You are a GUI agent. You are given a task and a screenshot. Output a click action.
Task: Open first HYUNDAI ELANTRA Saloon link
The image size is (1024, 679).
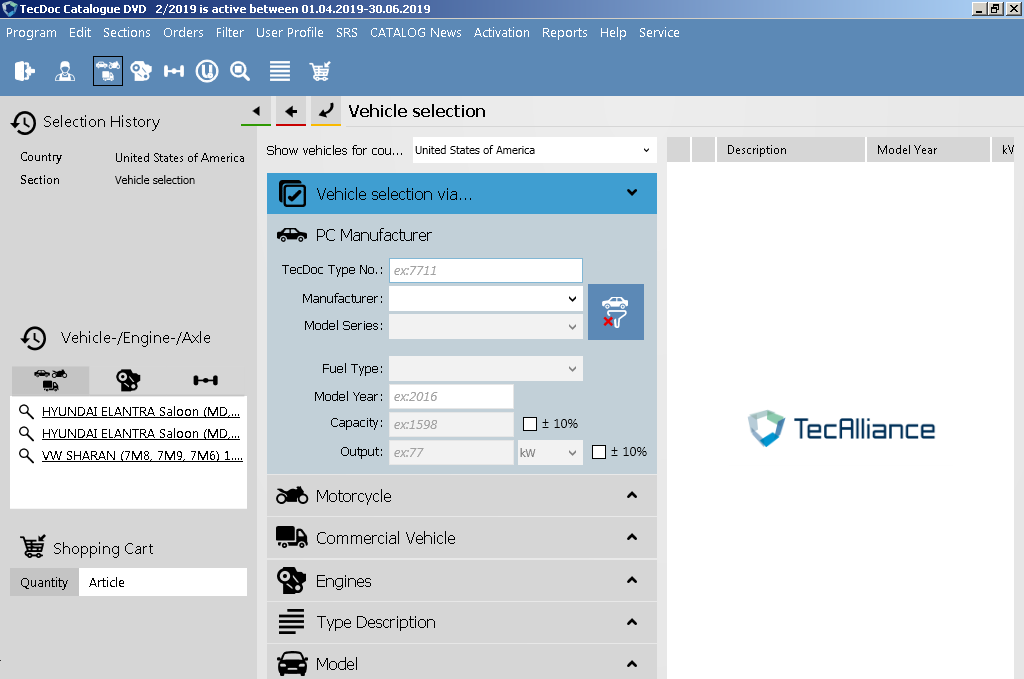point(141,411)
